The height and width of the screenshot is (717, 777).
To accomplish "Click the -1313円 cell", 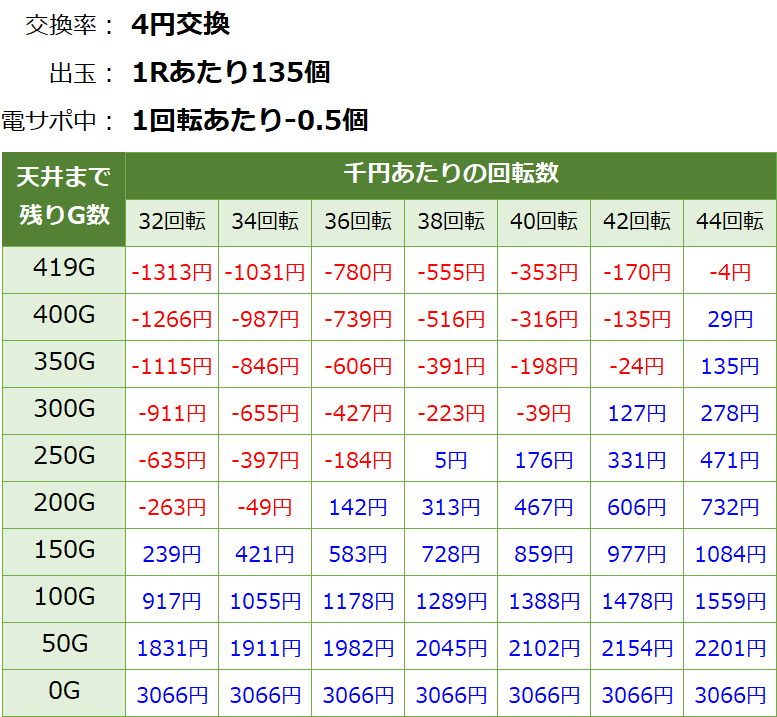I will [x=172, y=272].
